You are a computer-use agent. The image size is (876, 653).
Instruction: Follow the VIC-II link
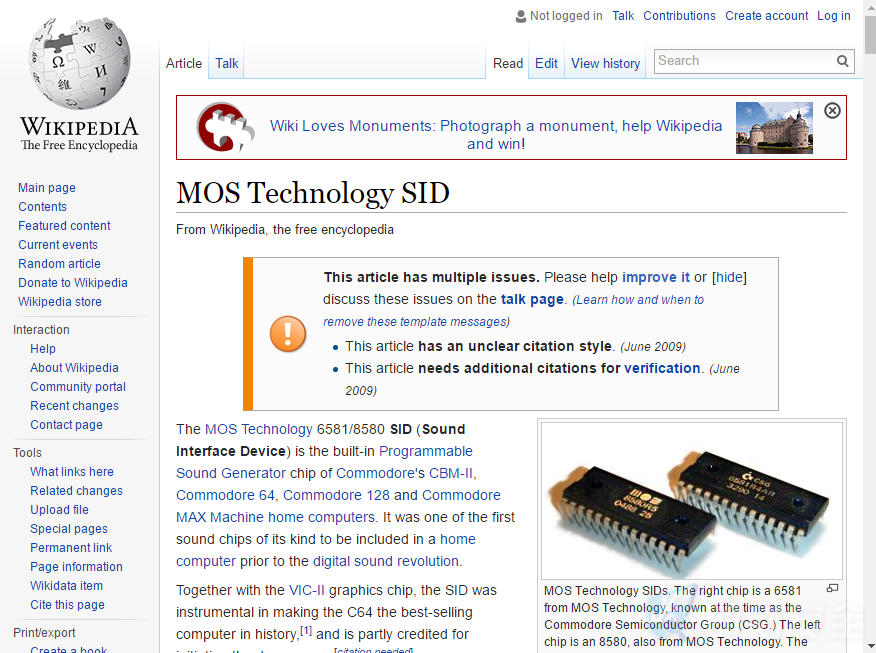(307, 590)
